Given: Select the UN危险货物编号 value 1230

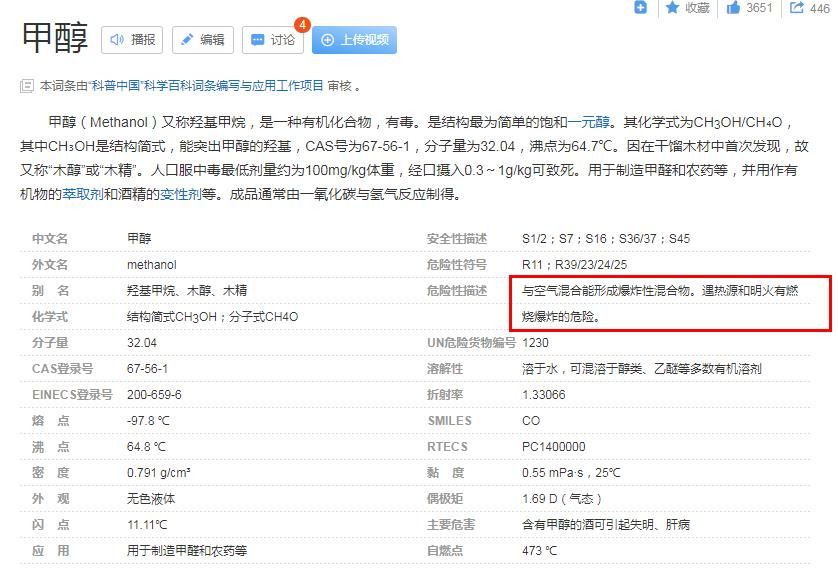Looking at the screenshot, I should 535,343.
